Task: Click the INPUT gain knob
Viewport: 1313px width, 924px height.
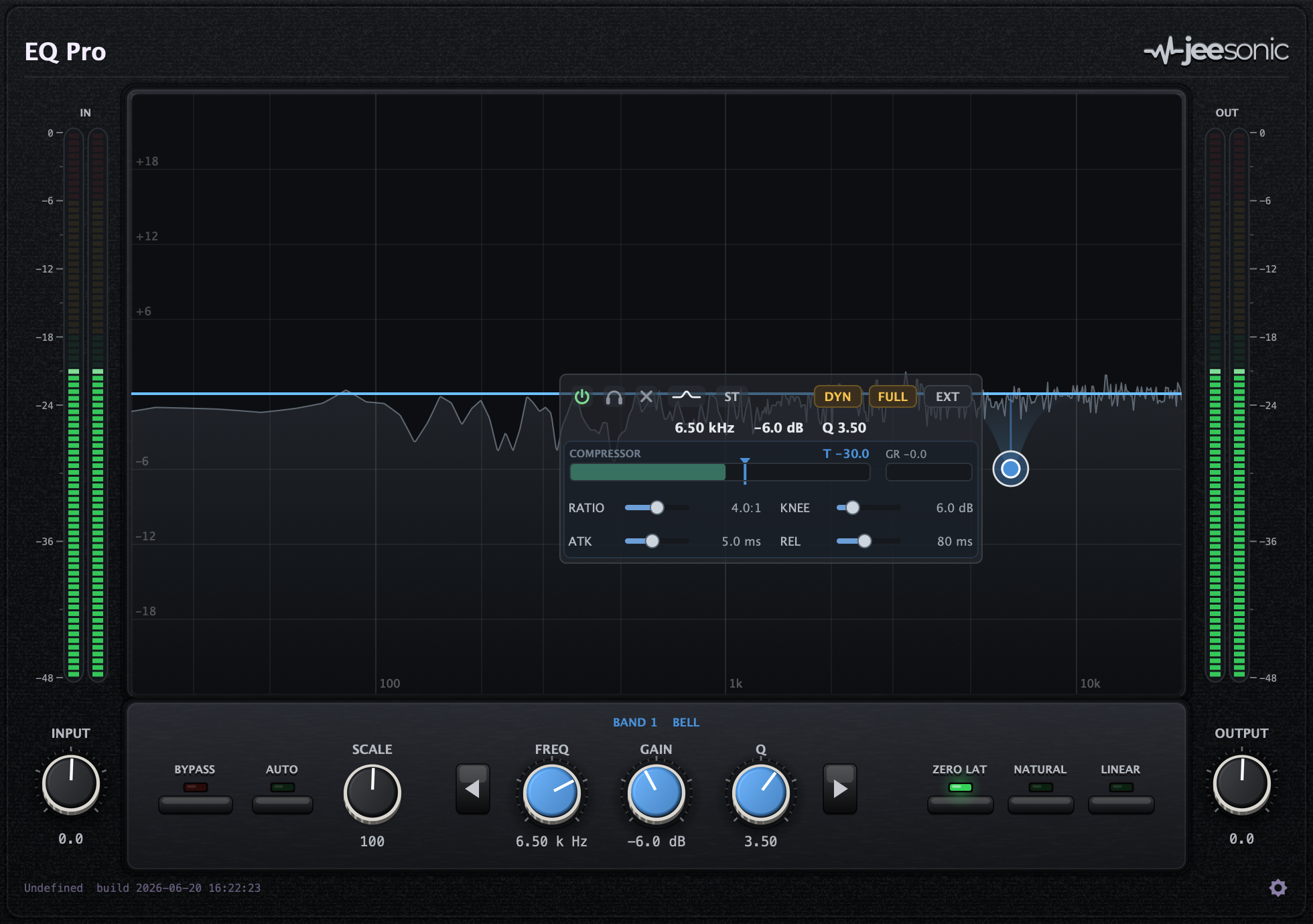Action: tap(71, 784)
